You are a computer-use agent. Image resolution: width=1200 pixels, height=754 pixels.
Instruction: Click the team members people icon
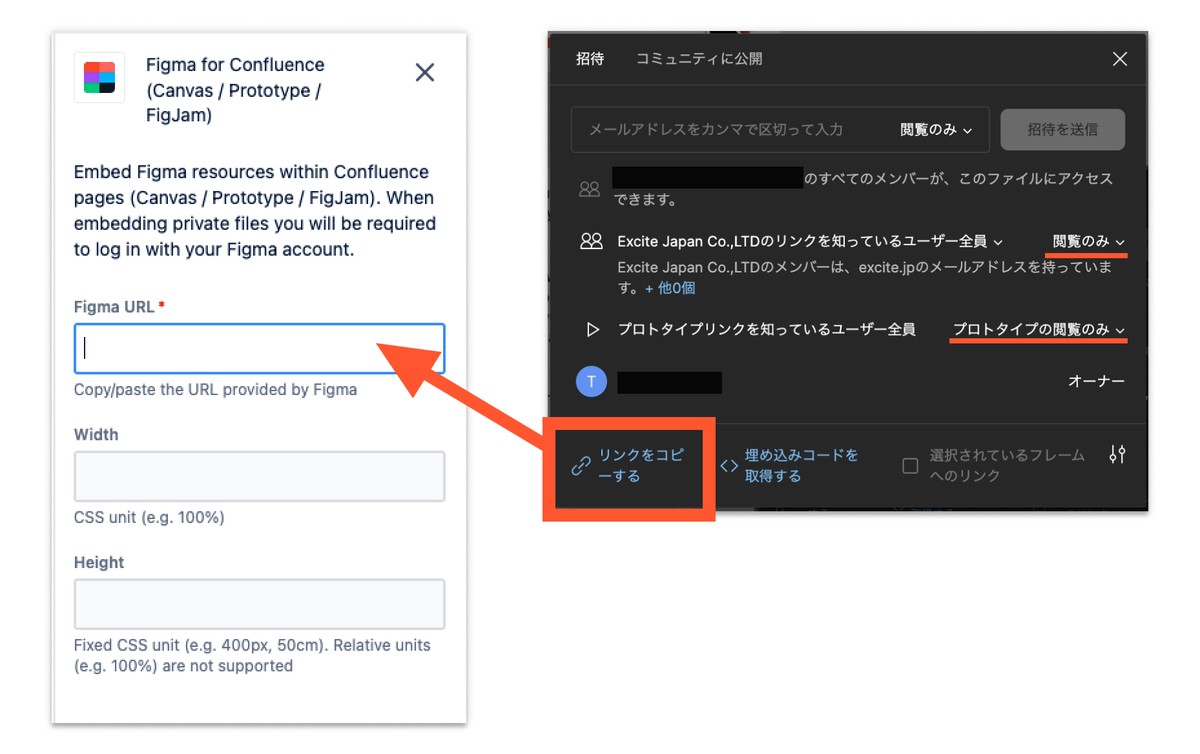pos(590,188)
